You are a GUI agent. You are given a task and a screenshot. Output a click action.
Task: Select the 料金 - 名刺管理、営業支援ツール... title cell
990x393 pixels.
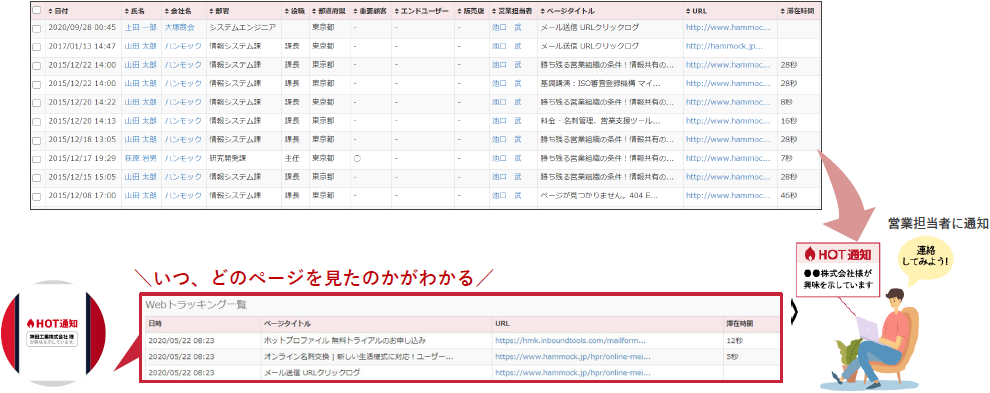pyautogui.click(x=600, y=121)
